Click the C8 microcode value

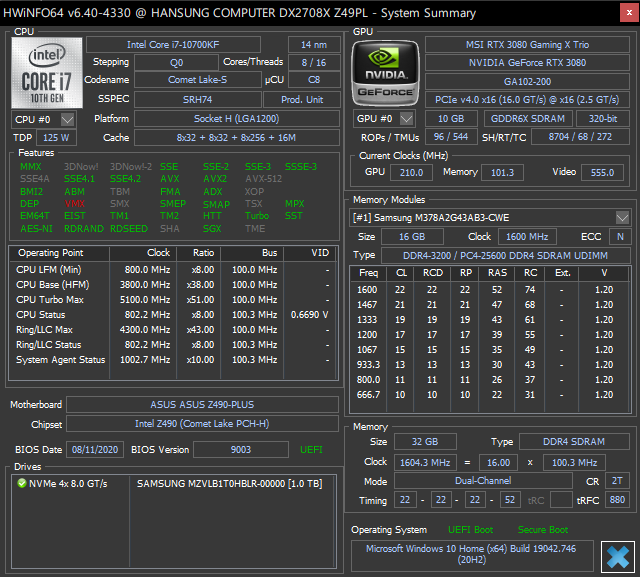pos(314,80)
